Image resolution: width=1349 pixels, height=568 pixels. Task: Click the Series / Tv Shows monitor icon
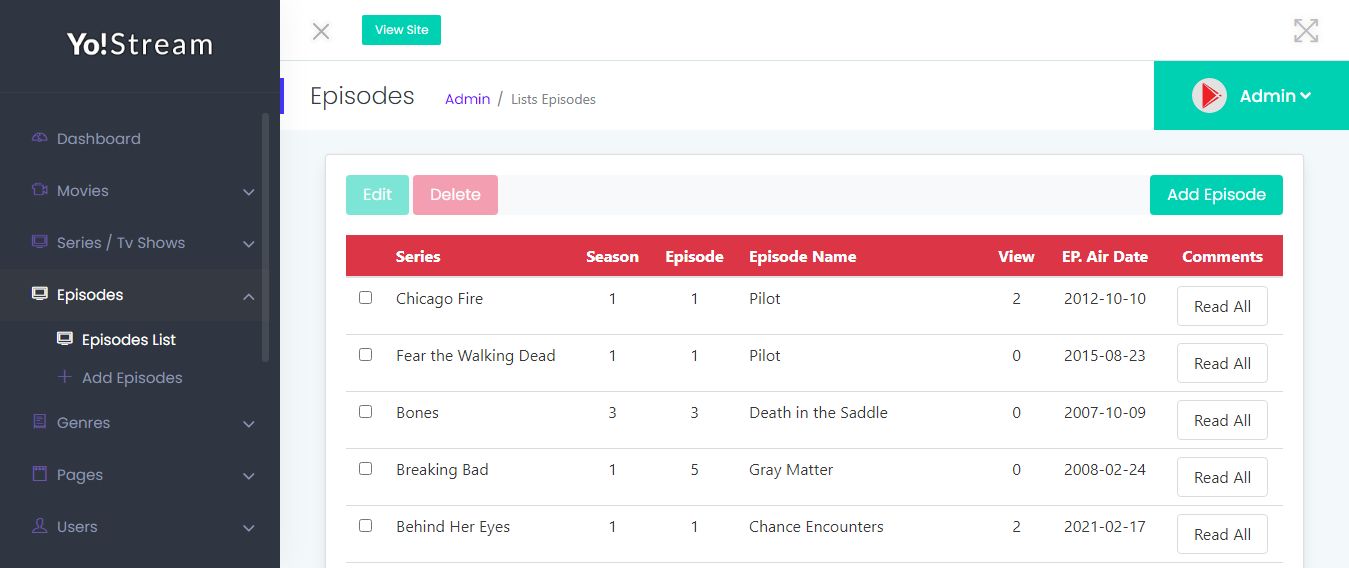click(x=40, y=242)
